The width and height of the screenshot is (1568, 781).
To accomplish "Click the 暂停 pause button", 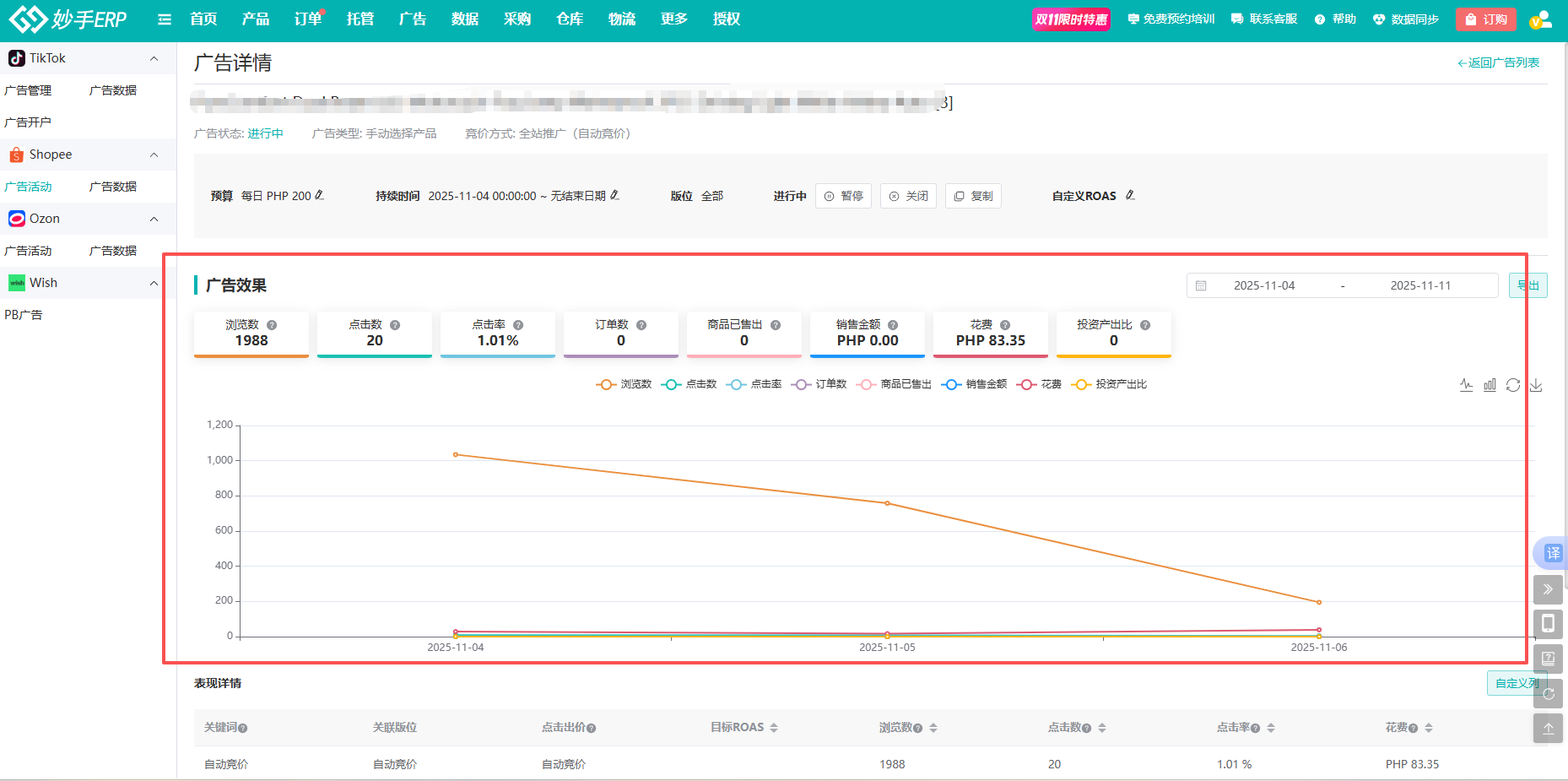I will pyautogui.click(x=843, y=196).
